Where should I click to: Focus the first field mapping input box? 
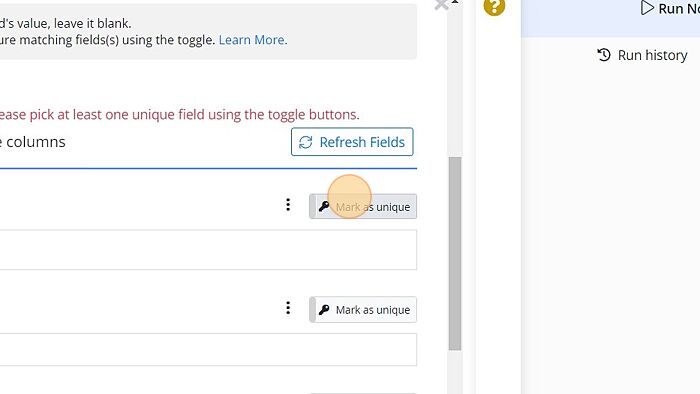208,250
